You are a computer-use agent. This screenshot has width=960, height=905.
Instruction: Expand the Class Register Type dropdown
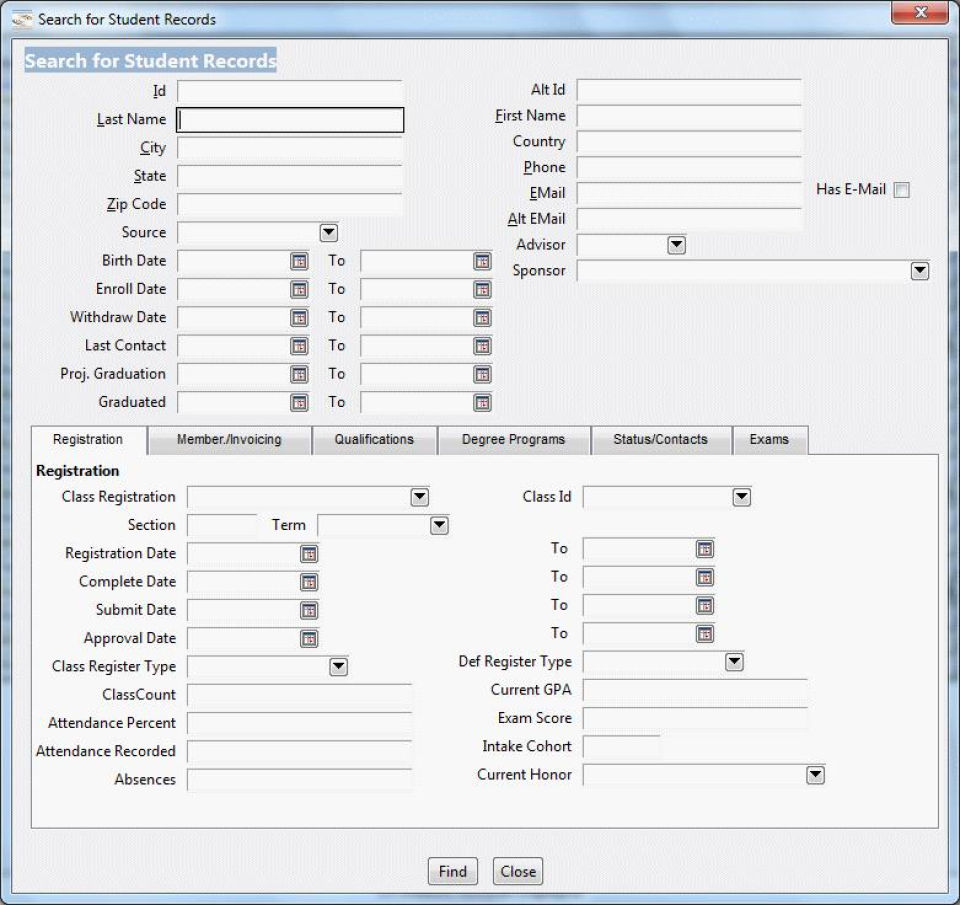click(339, 667)
